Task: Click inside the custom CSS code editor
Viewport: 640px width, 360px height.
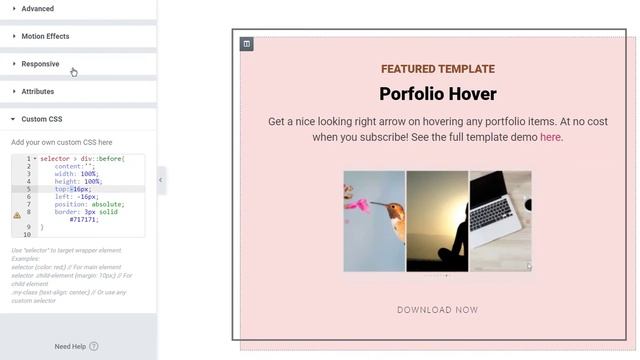Action: coord(78,196)
